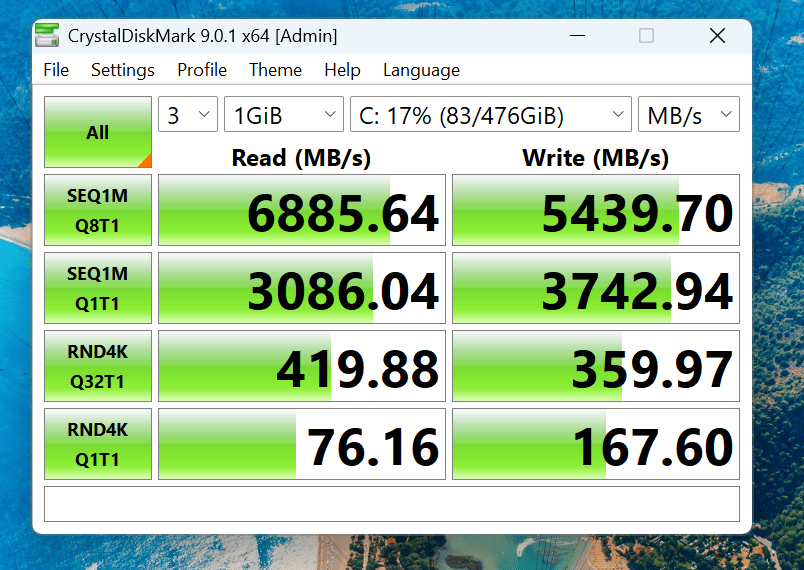Open the Theme menu
This screenshot has height=570, width=804.
coord(275,70)
